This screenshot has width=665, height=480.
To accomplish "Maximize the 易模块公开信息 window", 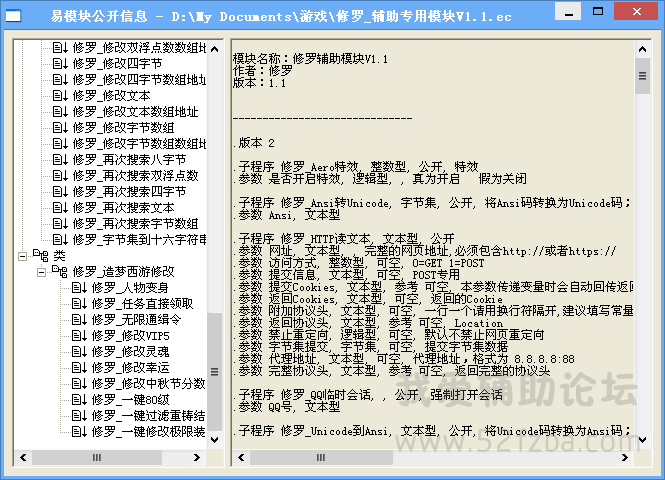I will coord(598,11).
